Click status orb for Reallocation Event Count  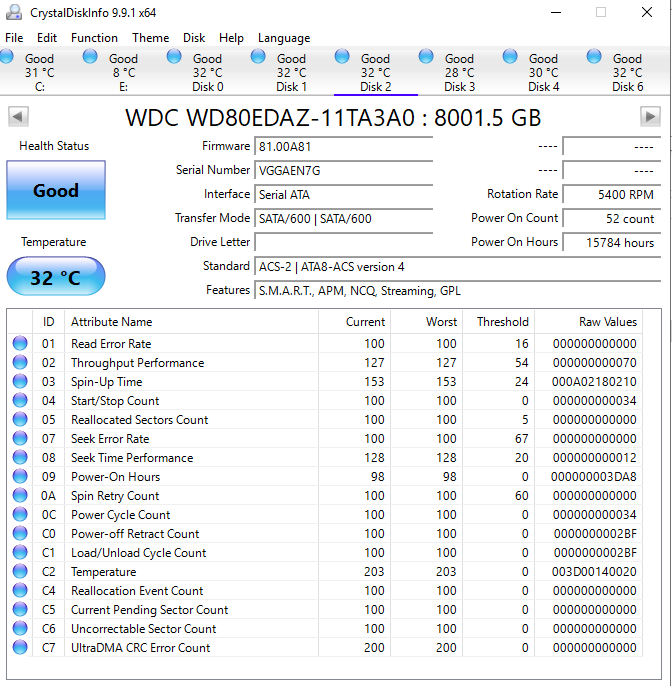(20, 591)
